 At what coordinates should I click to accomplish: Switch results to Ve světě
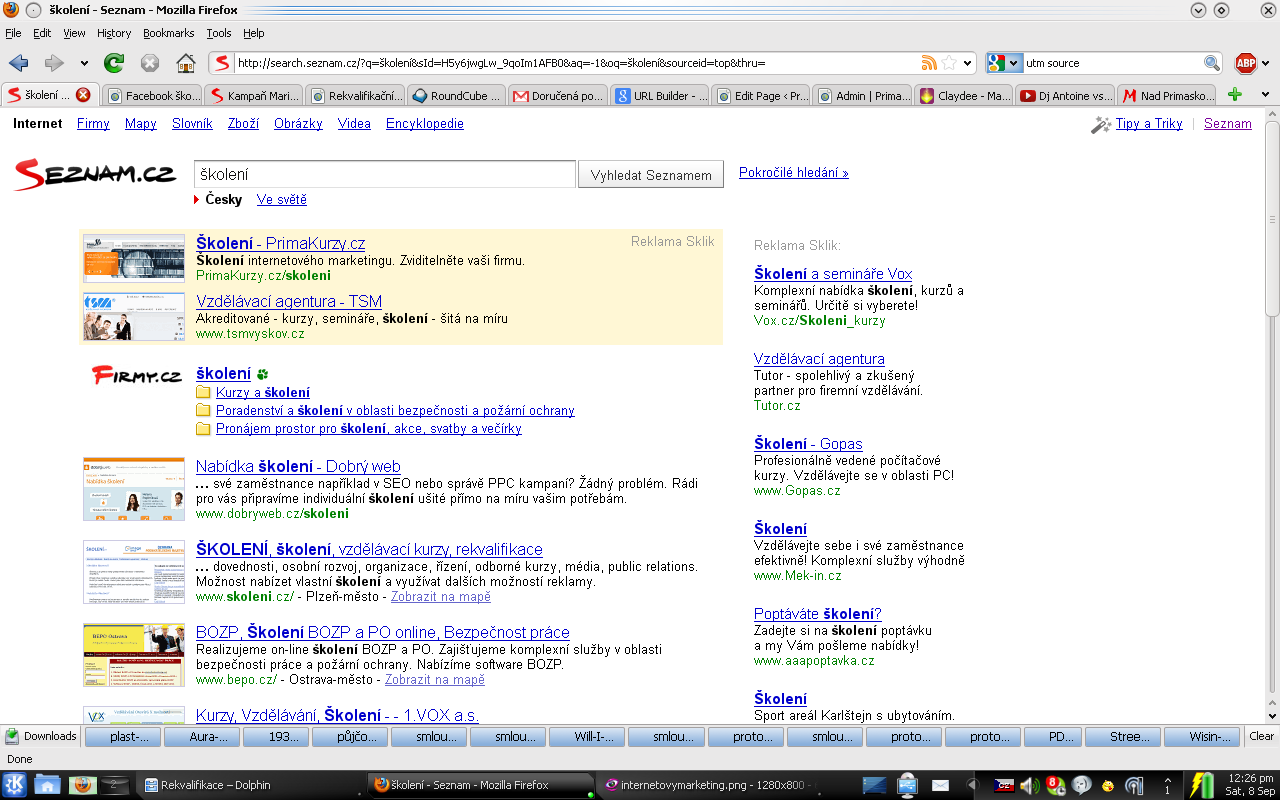(x=281, y=199)
